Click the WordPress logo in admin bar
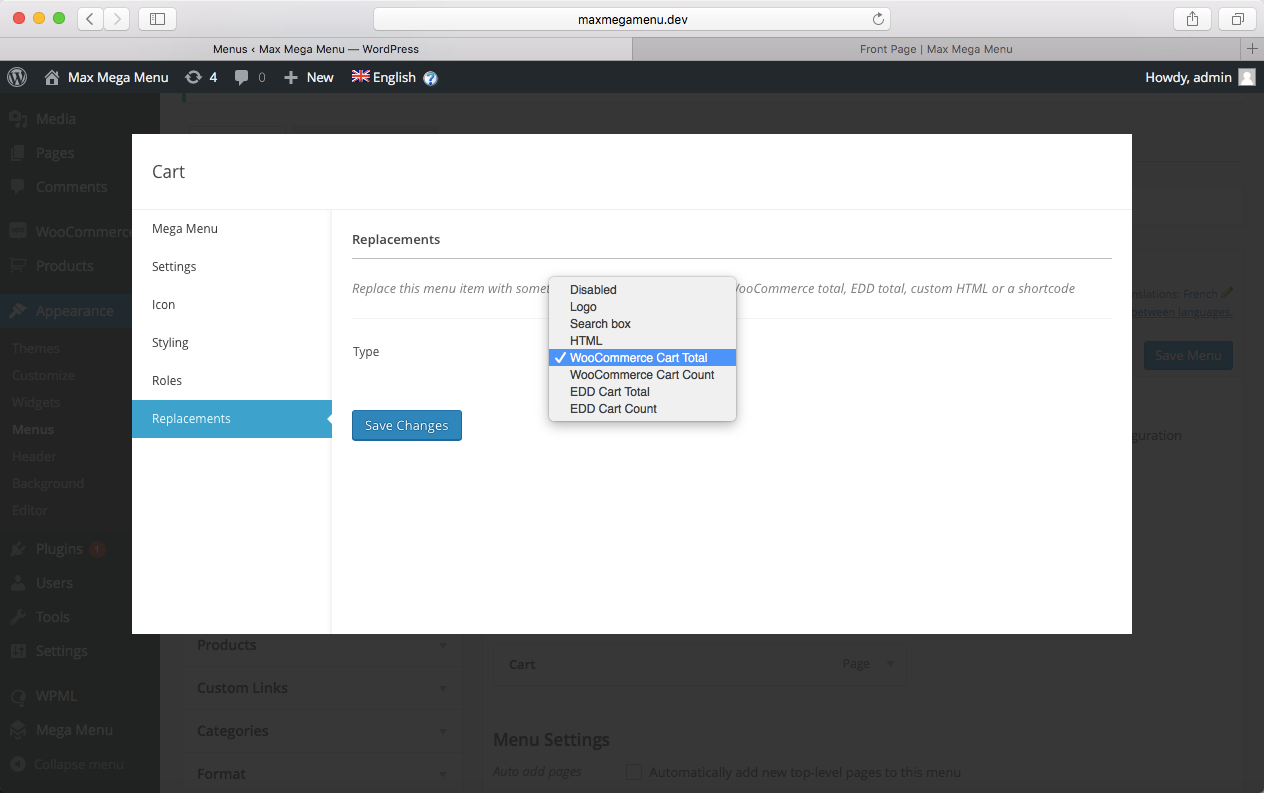Screen dimensions: 1264x793 coord(17,77)
